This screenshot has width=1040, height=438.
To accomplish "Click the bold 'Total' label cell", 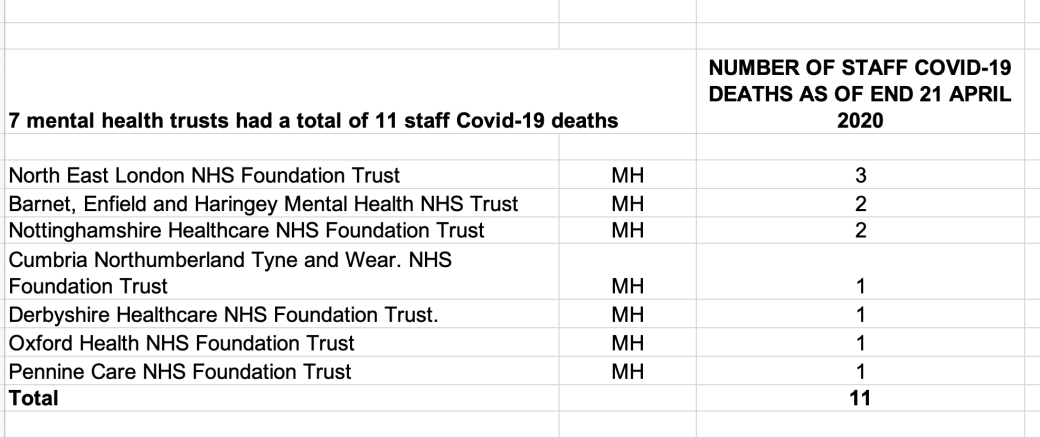I will tap(34, 398).
